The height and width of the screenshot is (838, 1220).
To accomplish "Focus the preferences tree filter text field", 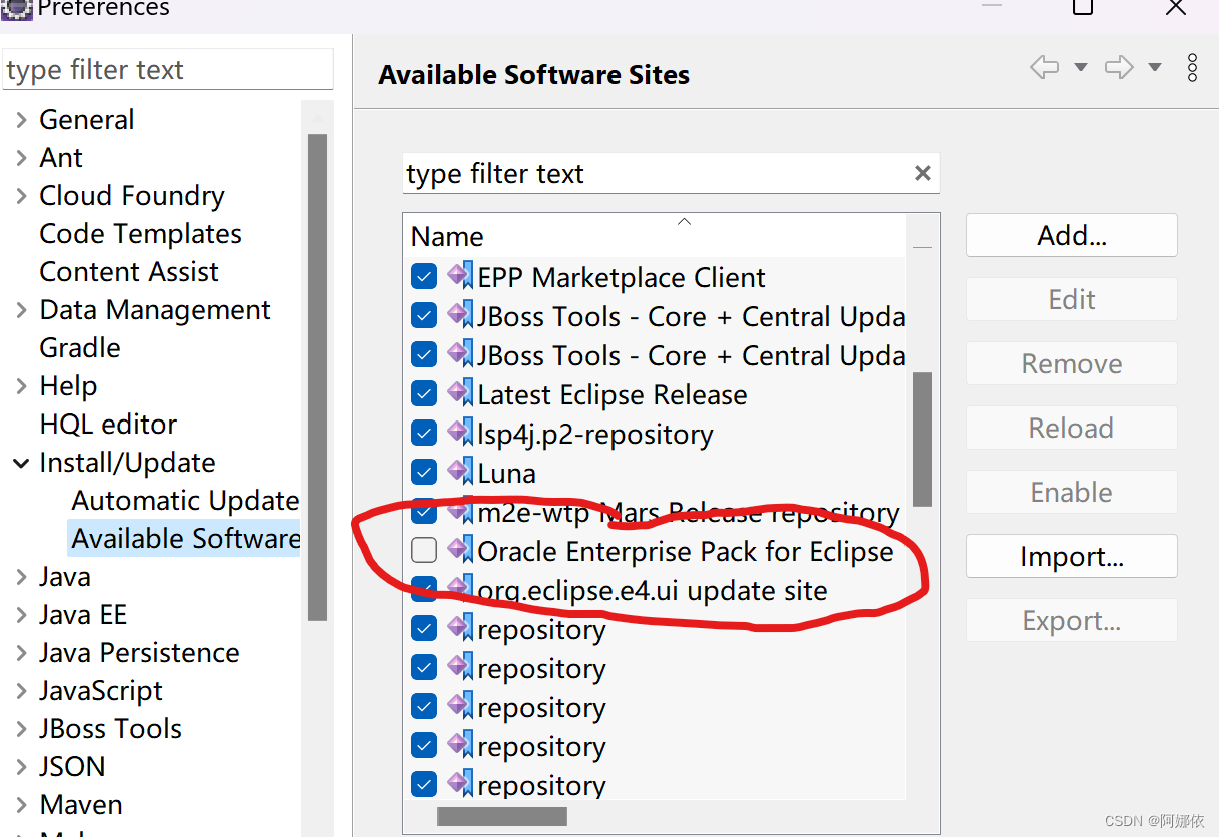I will click(x=167, y=70).
